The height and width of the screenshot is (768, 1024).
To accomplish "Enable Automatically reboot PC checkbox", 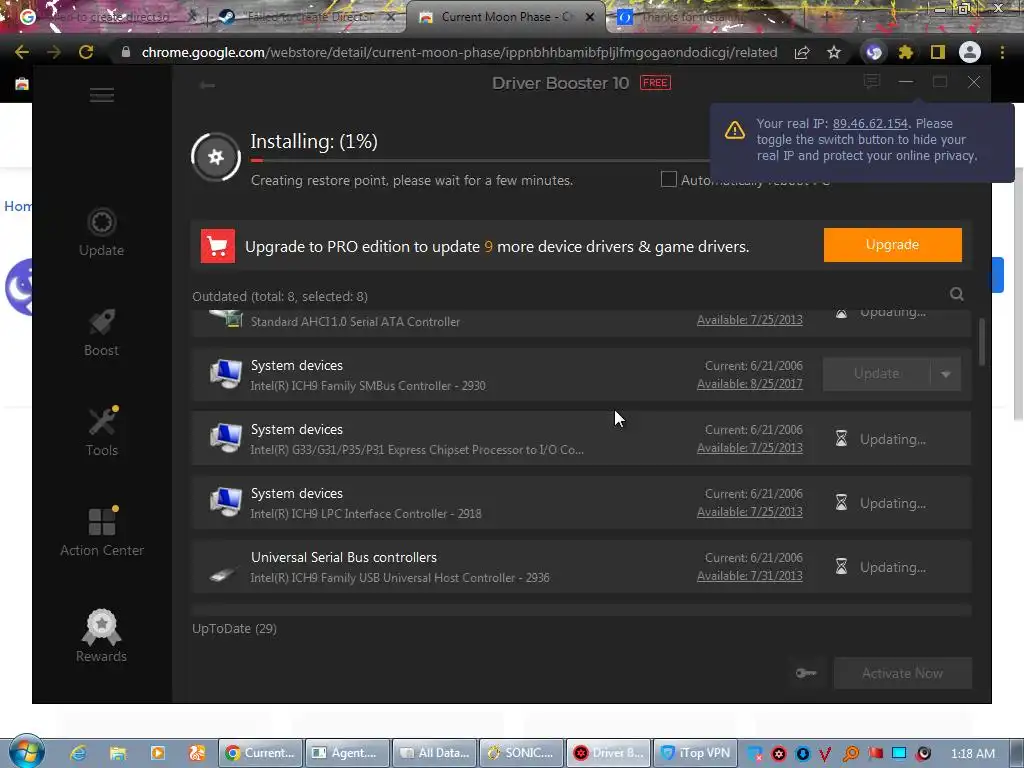I will (x=668, y=179).
